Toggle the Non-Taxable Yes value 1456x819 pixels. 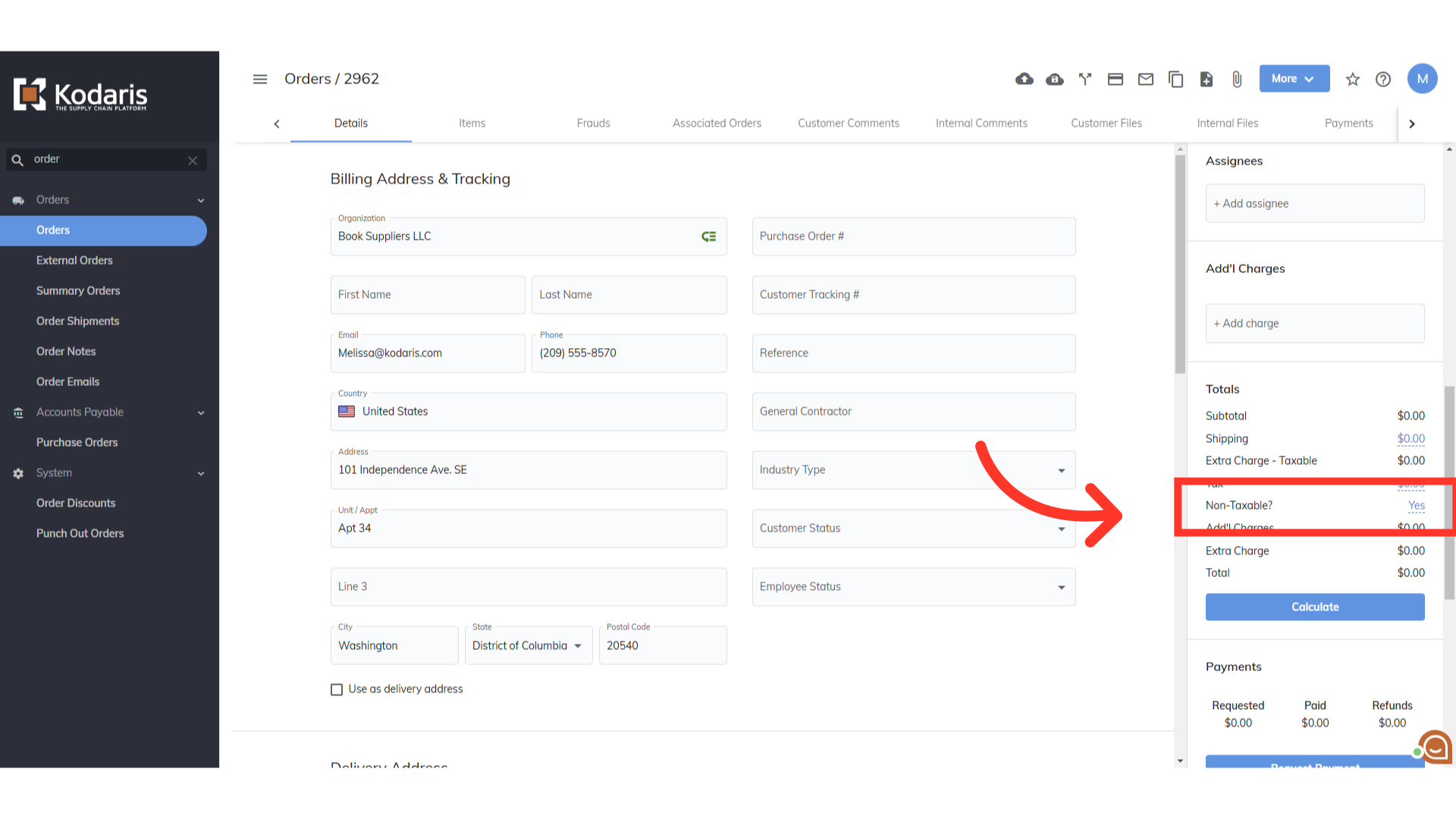pyautogui.click(x=1416, y=505)
